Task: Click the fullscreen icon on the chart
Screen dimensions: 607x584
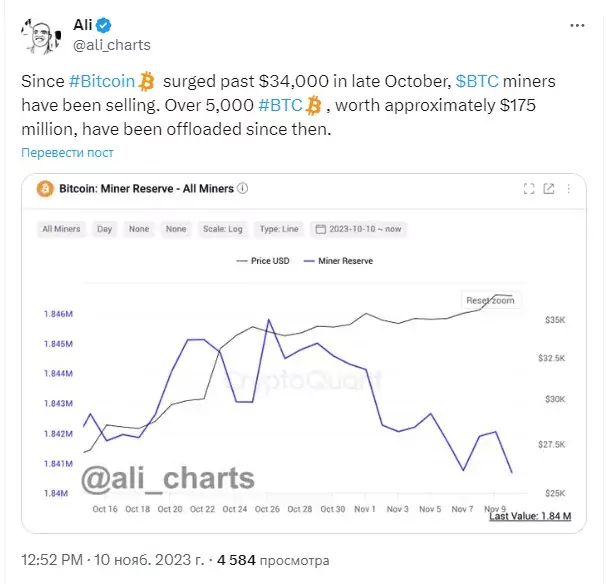Action: (529, 188)
